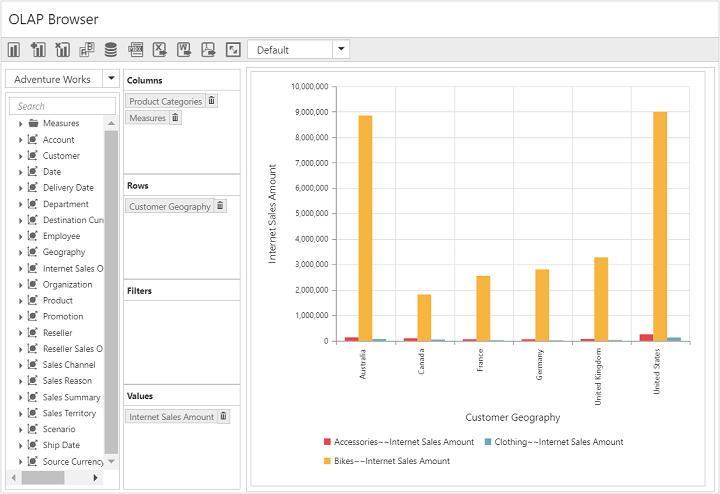Expand the Customer dimension node

(x=20, y=156)
